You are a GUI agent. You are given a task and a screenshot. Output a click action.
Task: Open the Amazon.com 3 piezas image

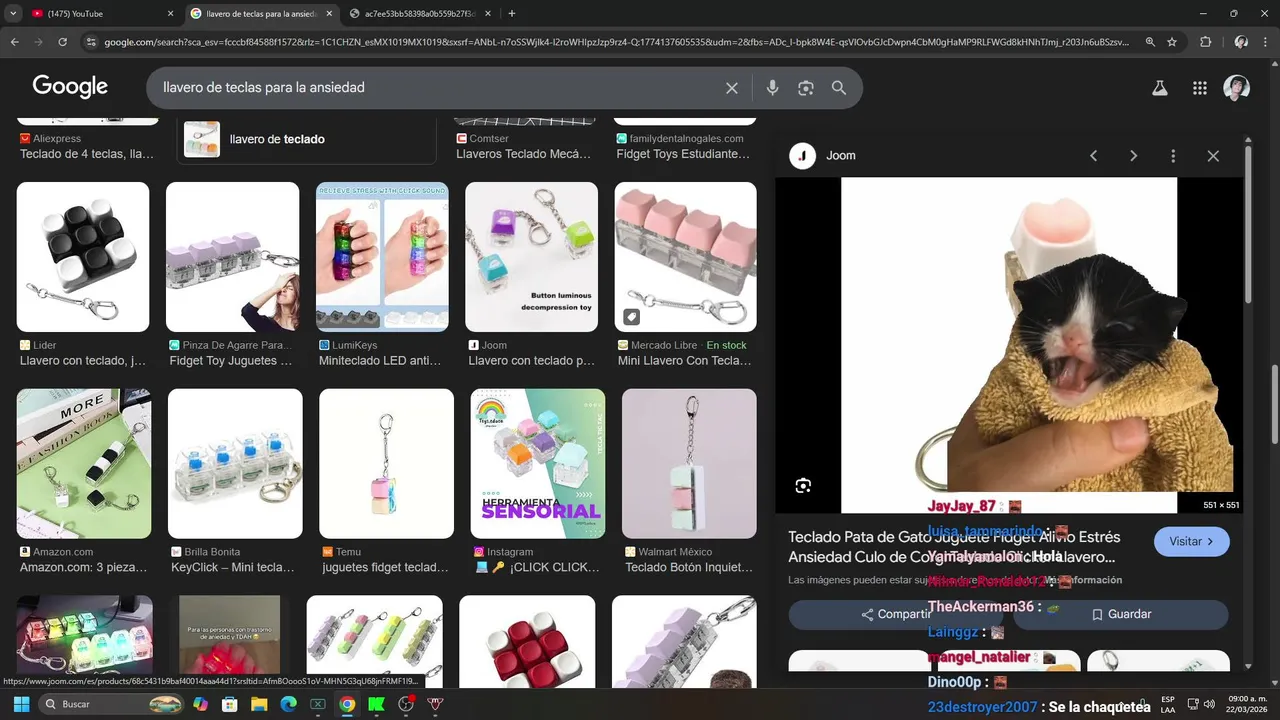click(x=84, y=464)
